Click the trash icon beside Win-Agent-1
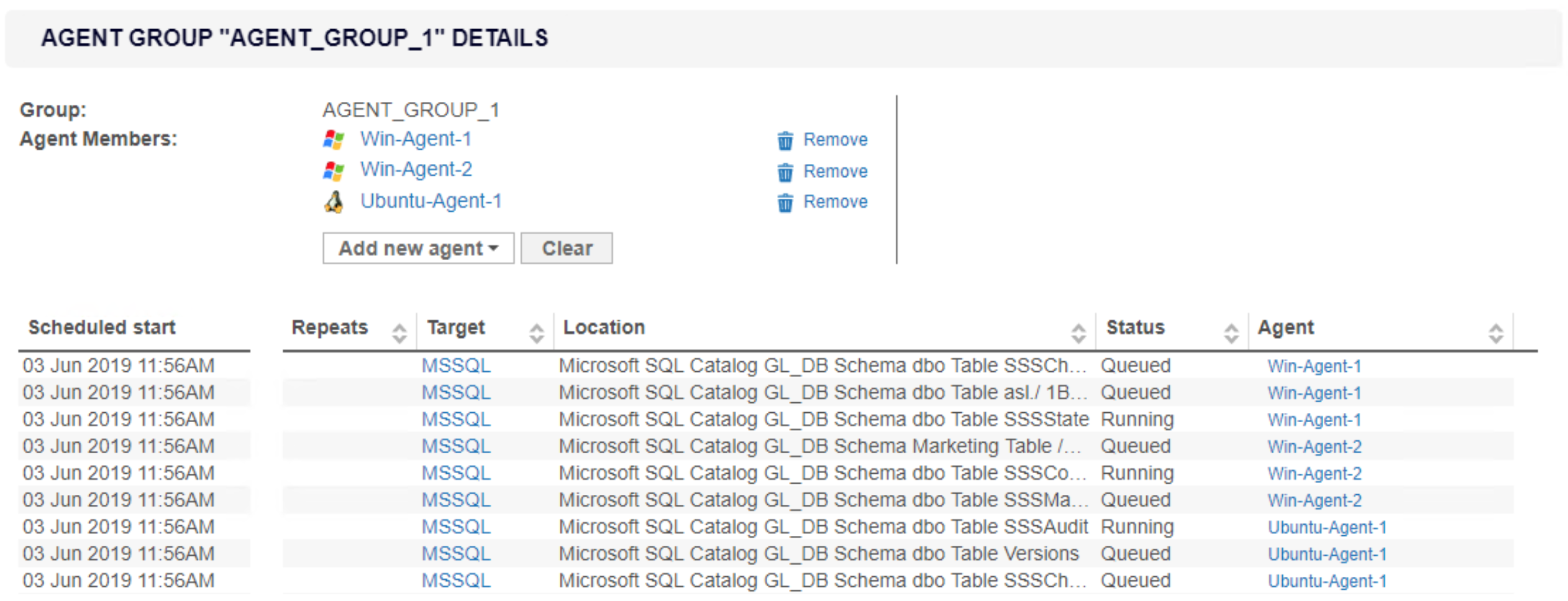Screen dimensions: 1568x601 (x=785, y=140)
